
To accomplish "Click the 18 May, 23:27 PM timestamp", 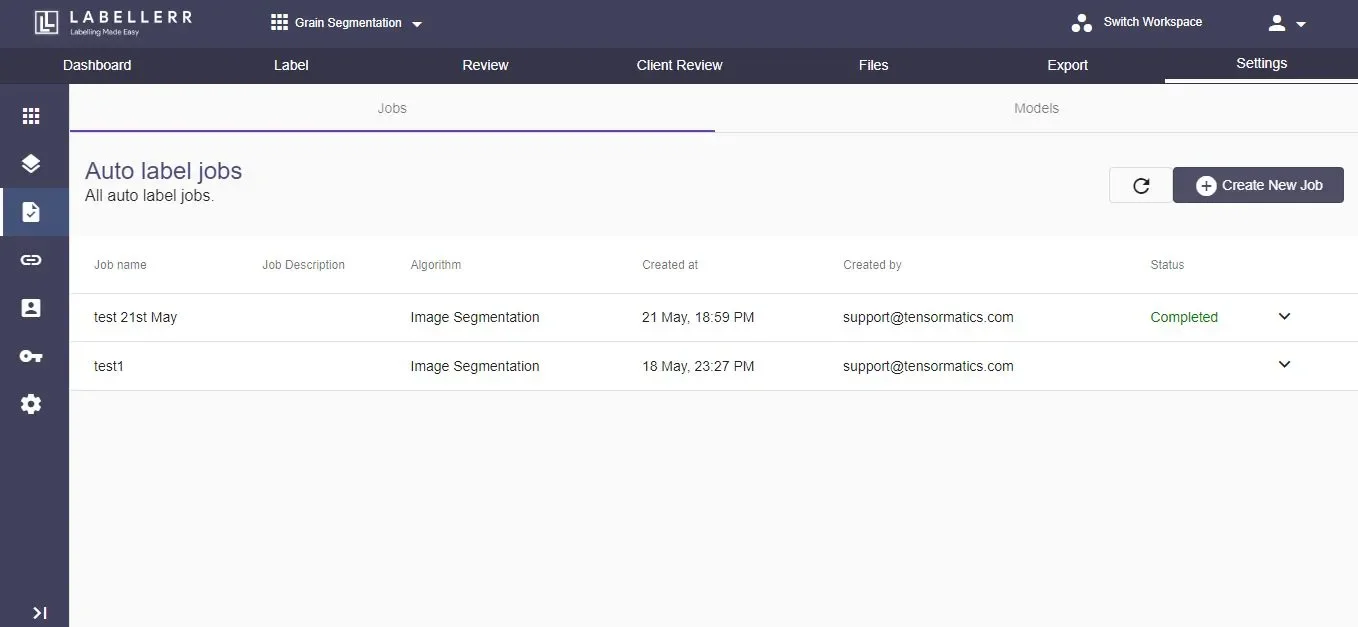I will [698, 366].
